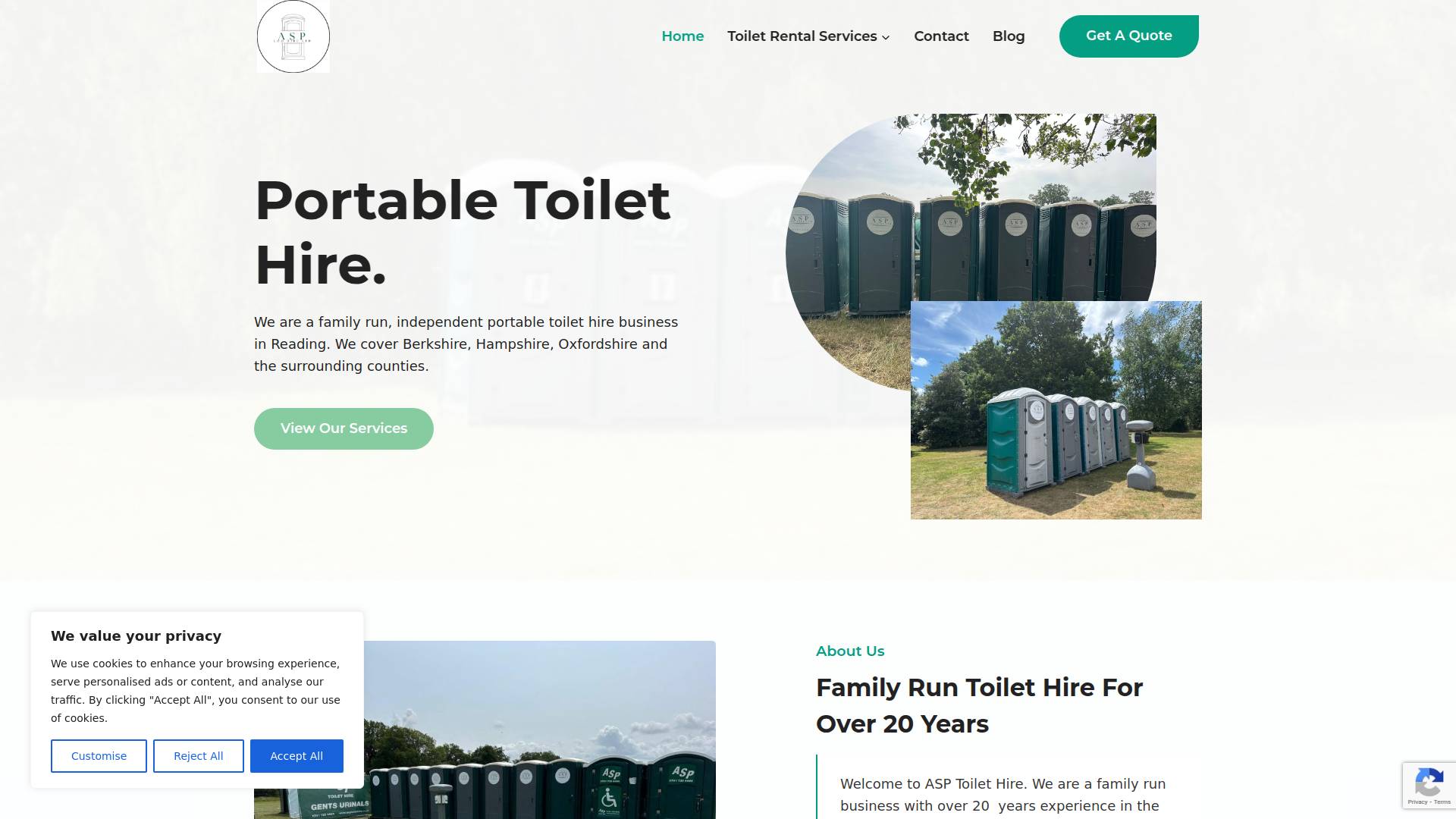1456x819 pixels.
Task: Open the reCAPTCHA Privacy link
Action: click(x=1417, y=802)
